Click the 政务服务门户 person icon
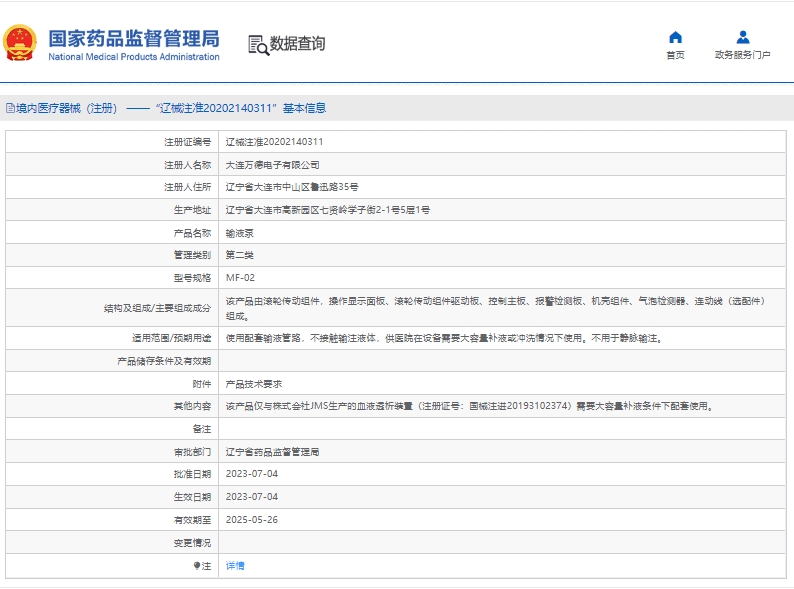Viewport: 794px width, 589px height. click(x=742, y=37)
